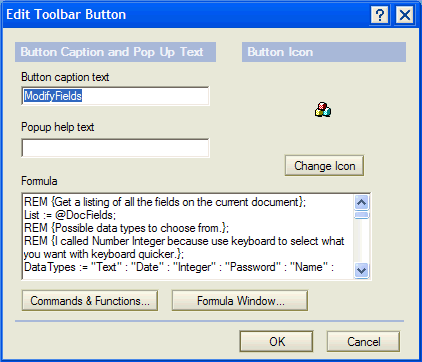Click the '@DocFields' line in formula
The width and height of the screenshot is (422, 362).
[x=70, y=215]
